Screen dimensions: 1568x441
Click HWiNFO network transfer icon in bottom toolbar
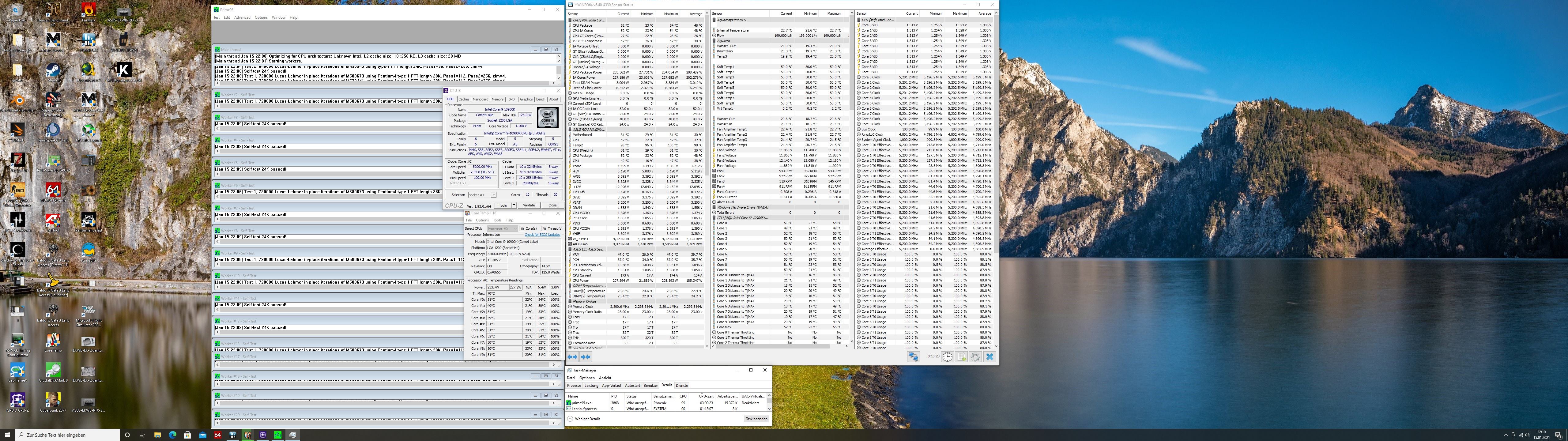pos(914,357)
